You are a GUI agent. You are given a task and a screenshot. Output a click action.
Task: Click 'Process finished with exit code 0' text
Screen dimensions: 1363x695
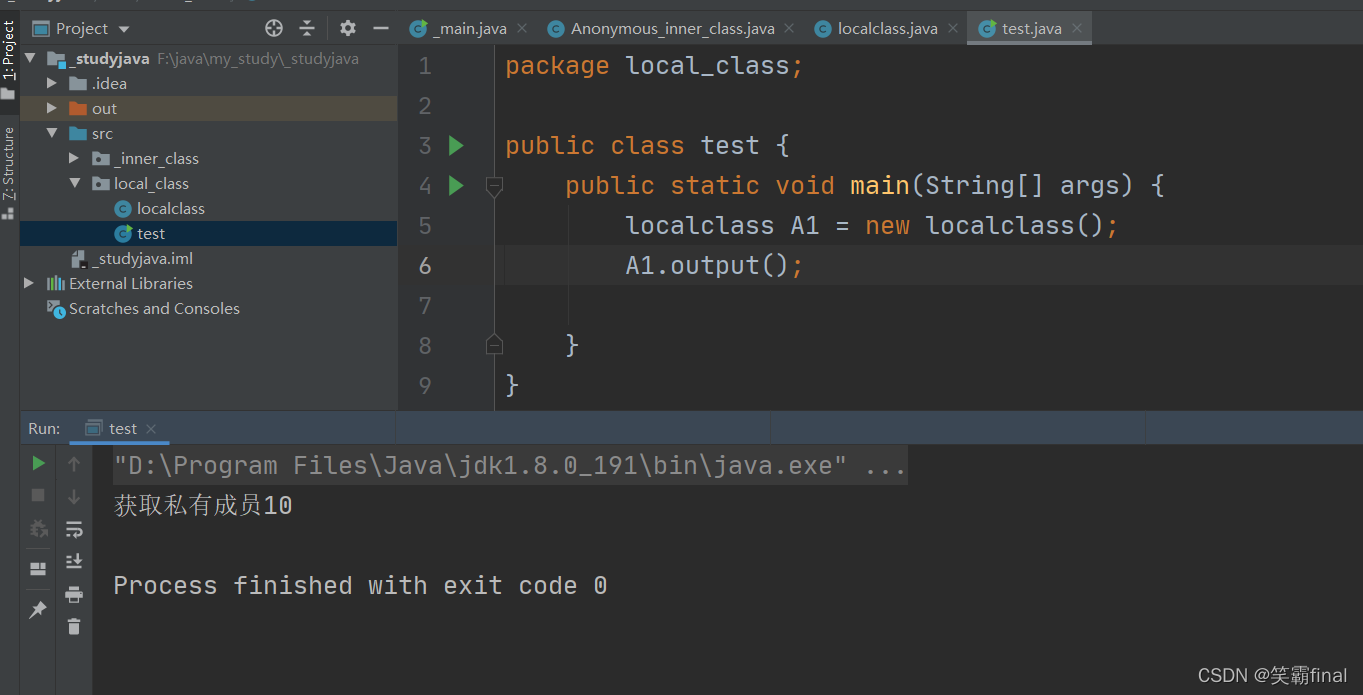[360, 585]
